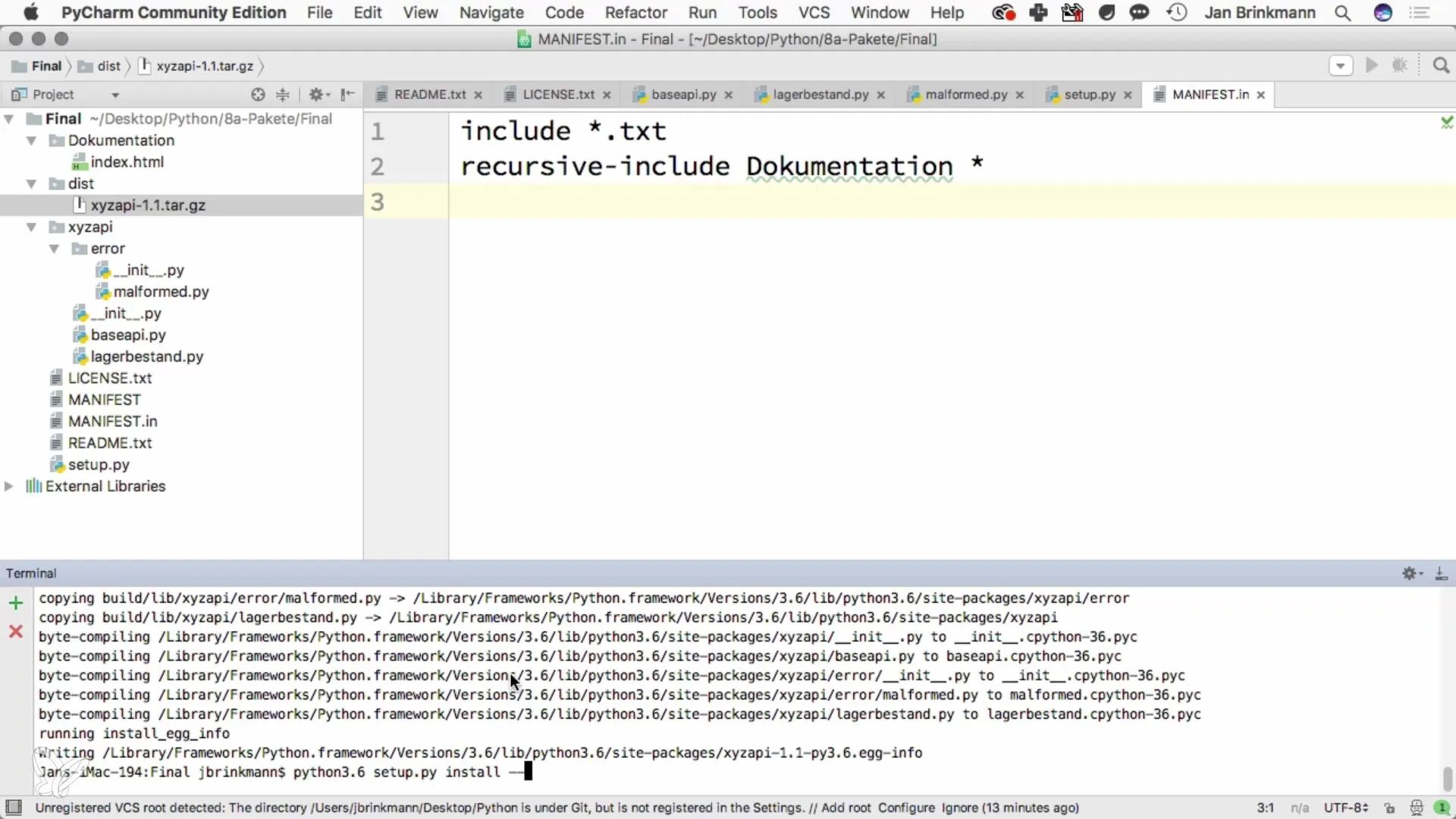Click the Run button in toolbar

pyautogui.click(x=1372, y=66)
